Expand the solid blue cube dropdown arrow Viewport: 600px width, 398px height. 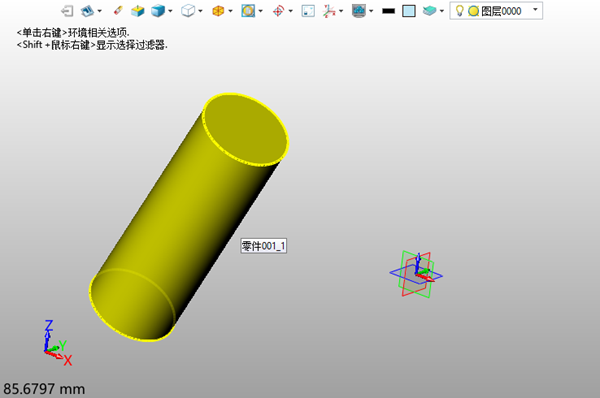point(170,11)
